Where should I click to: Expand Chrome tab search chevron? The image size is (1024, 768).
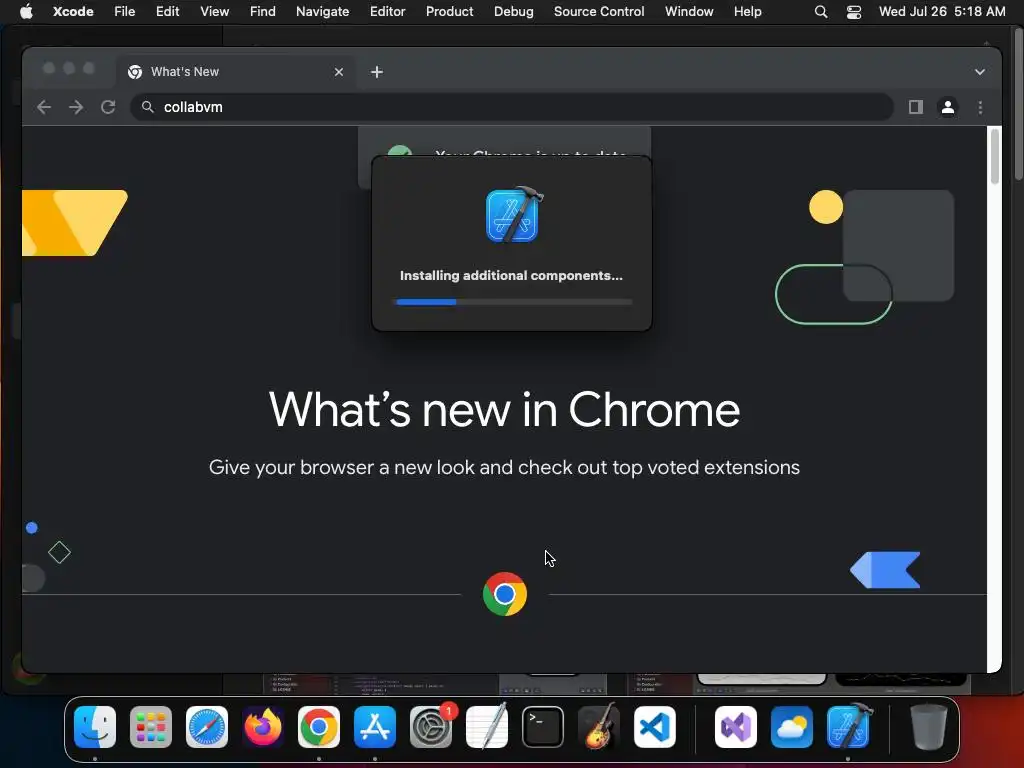click(980, 72)
